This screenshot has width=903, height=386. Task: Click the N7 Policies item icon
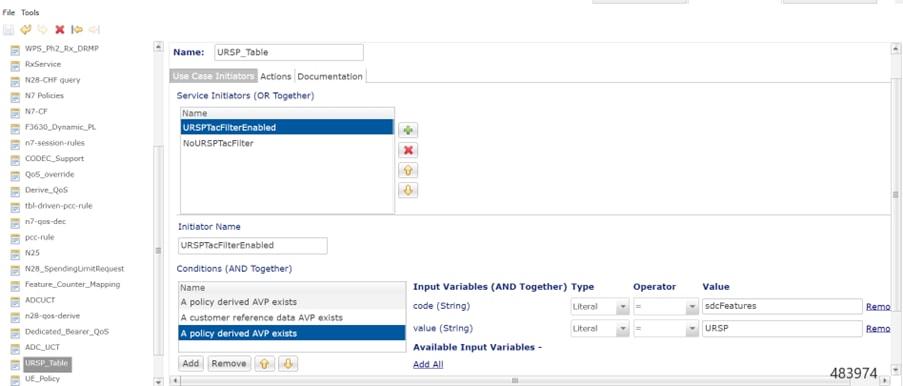point(16,97)
